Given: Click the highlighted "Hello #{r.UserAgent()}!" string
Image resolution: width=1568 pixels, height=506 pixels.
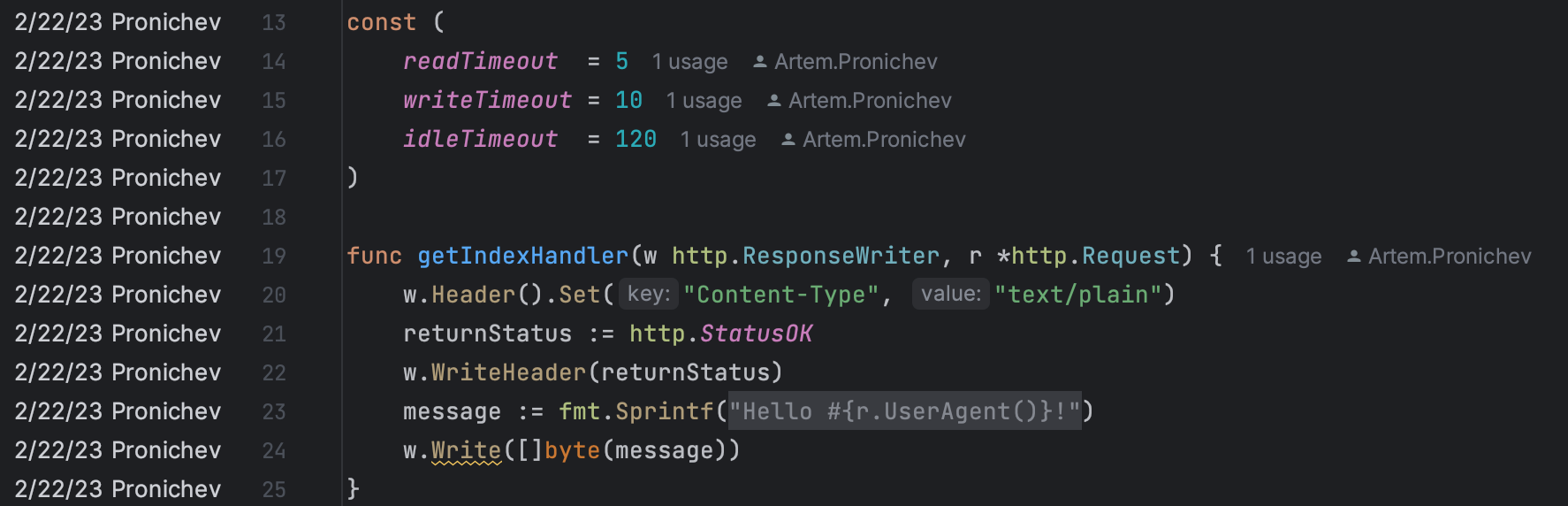Looking at the screenshot, I should click(904, 411).
